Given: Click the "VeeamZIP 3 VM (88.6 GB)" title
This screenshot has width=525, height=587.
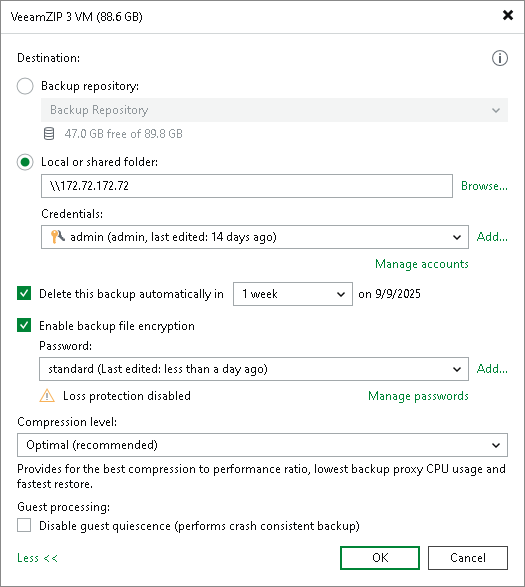Looking at the screenshot, I should tap(77, 17).
